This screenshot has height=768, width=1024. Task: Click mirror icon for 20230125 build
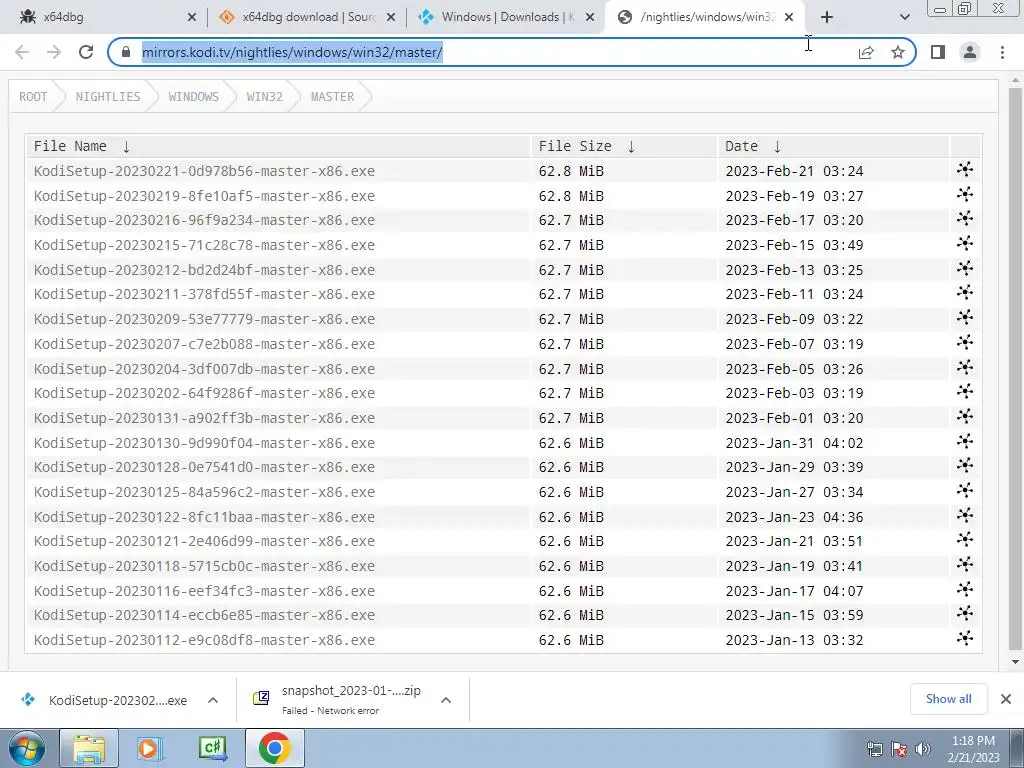[x=965, y=490]
